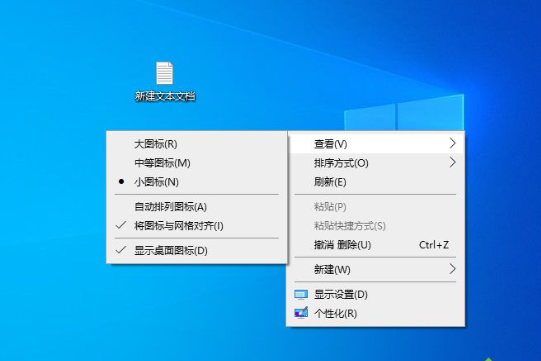Expand the 查看(V) submenu arrow

(452, 143)
